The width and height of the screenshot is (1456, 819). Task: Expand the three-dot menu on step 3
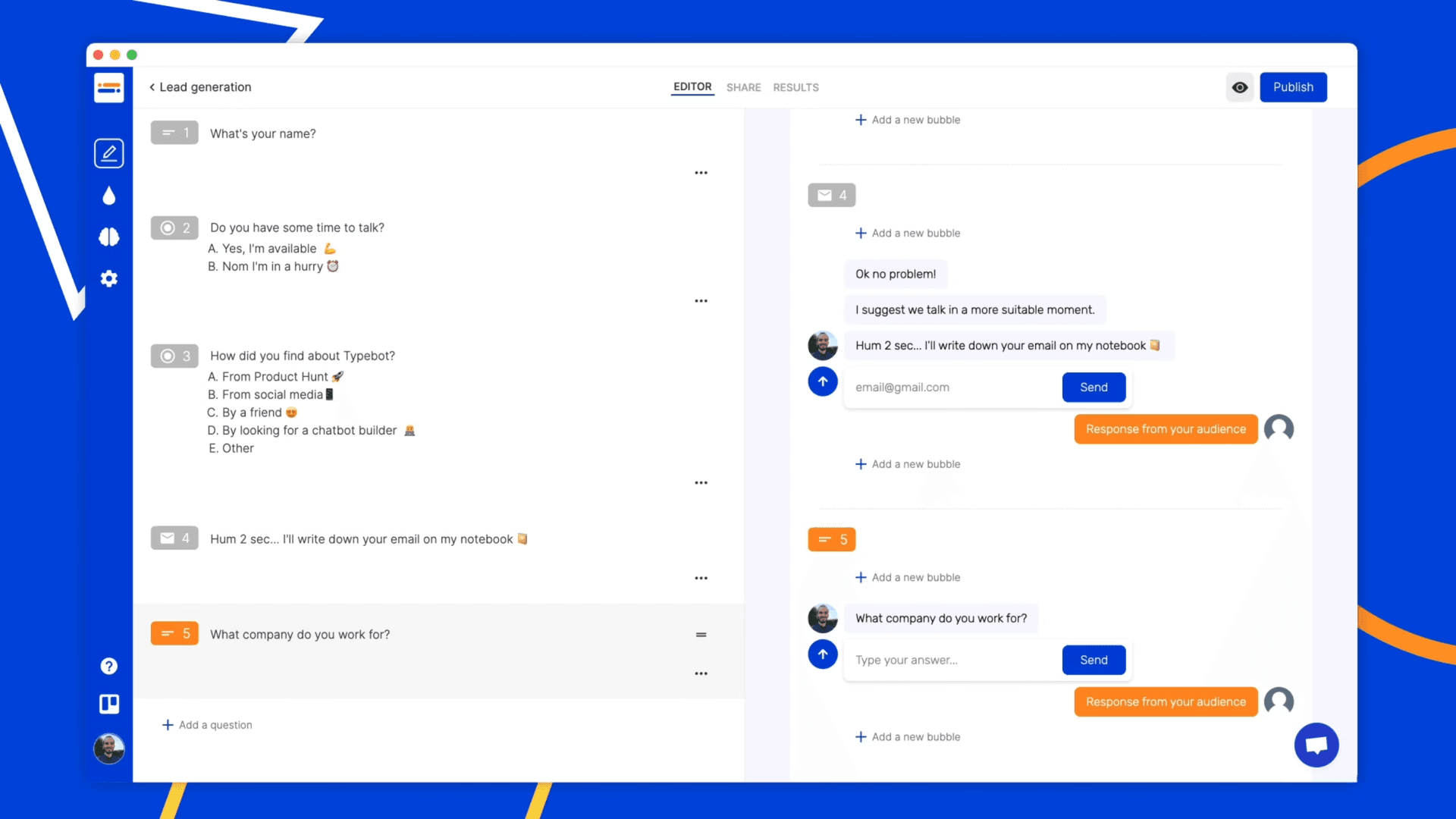[x=700, y=481]
